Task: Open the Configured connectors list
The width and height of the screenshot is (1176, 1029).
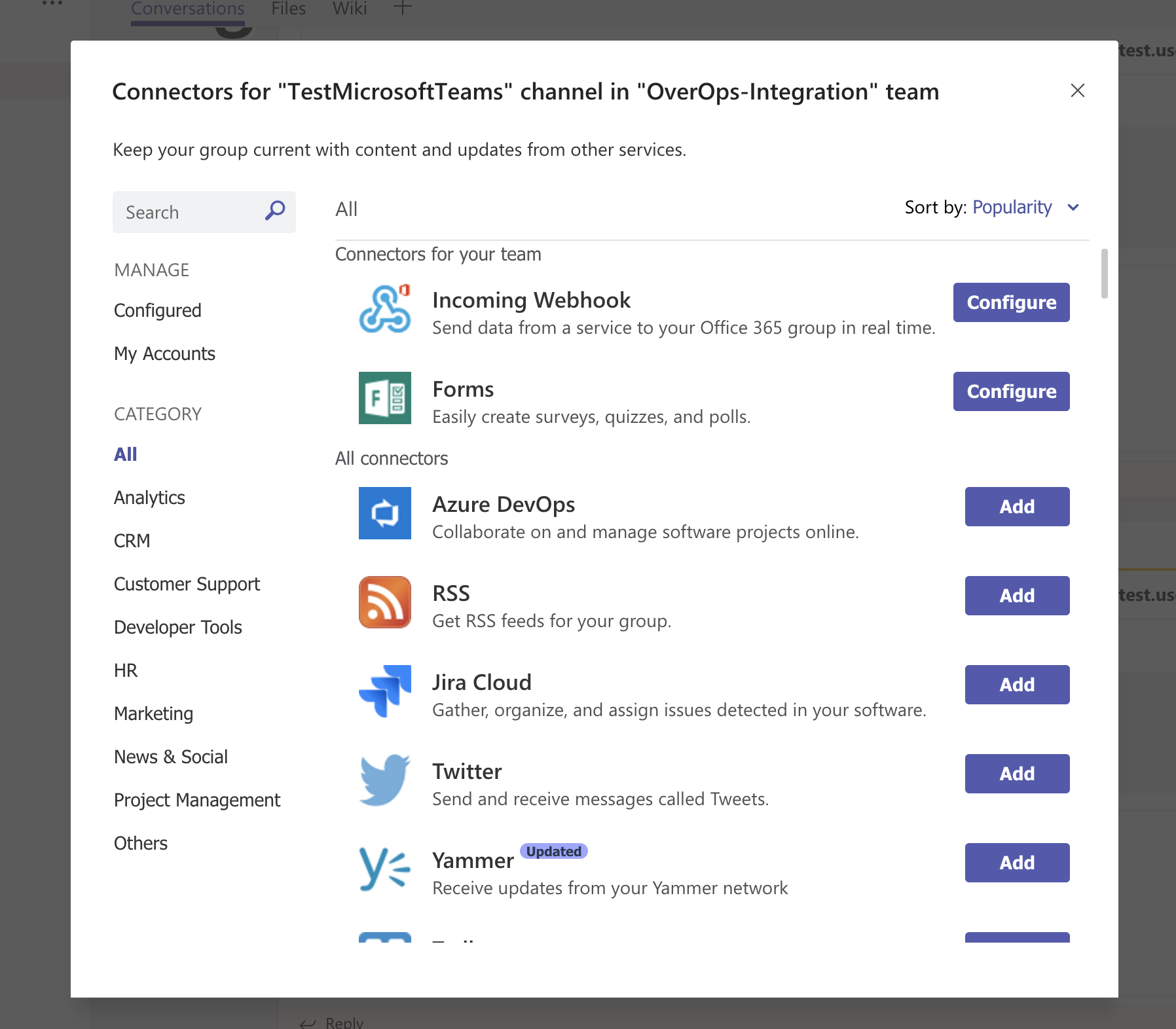Action: [158, 310]
